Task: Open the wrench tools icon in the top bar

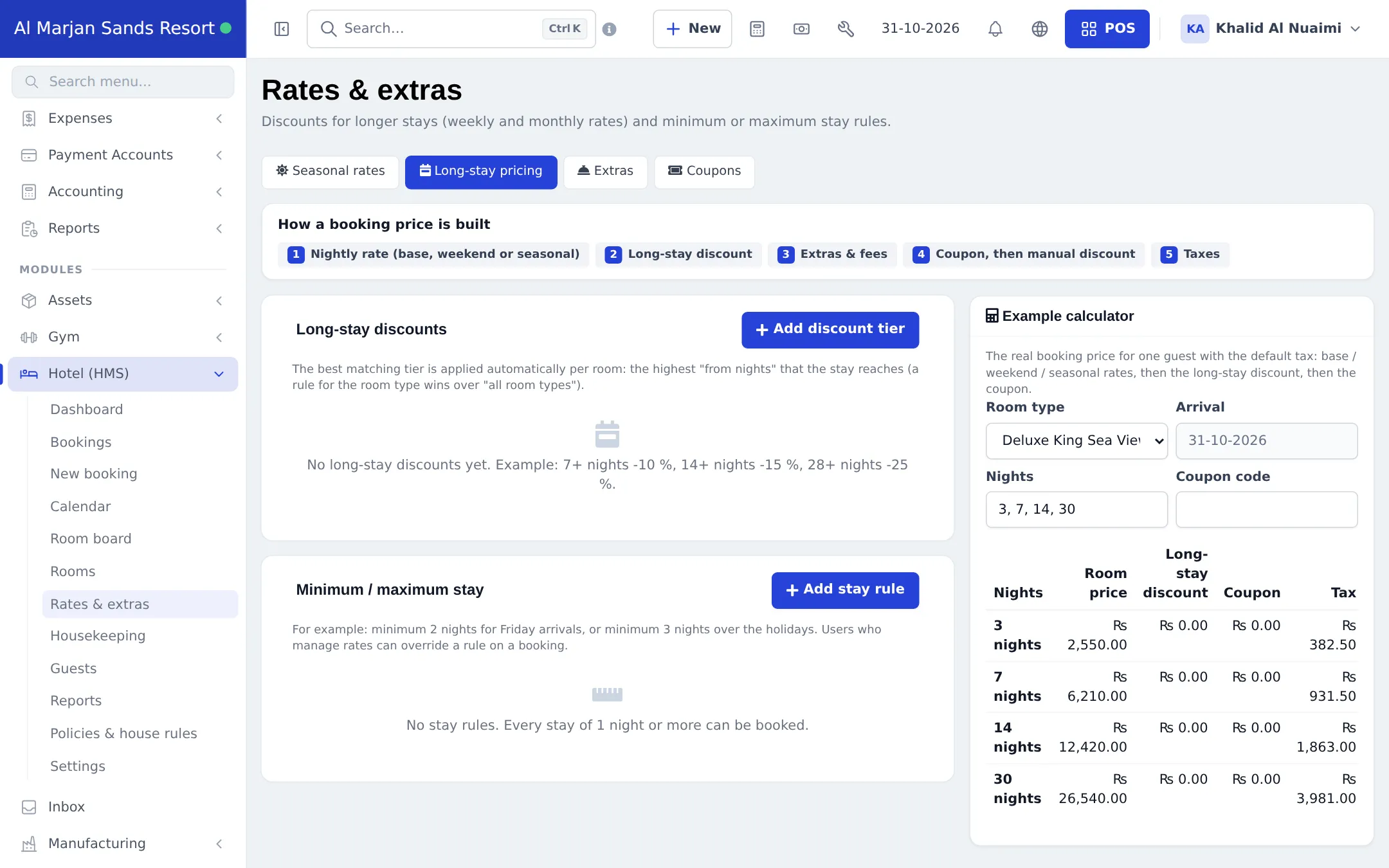Action: (x=846, y=29)
